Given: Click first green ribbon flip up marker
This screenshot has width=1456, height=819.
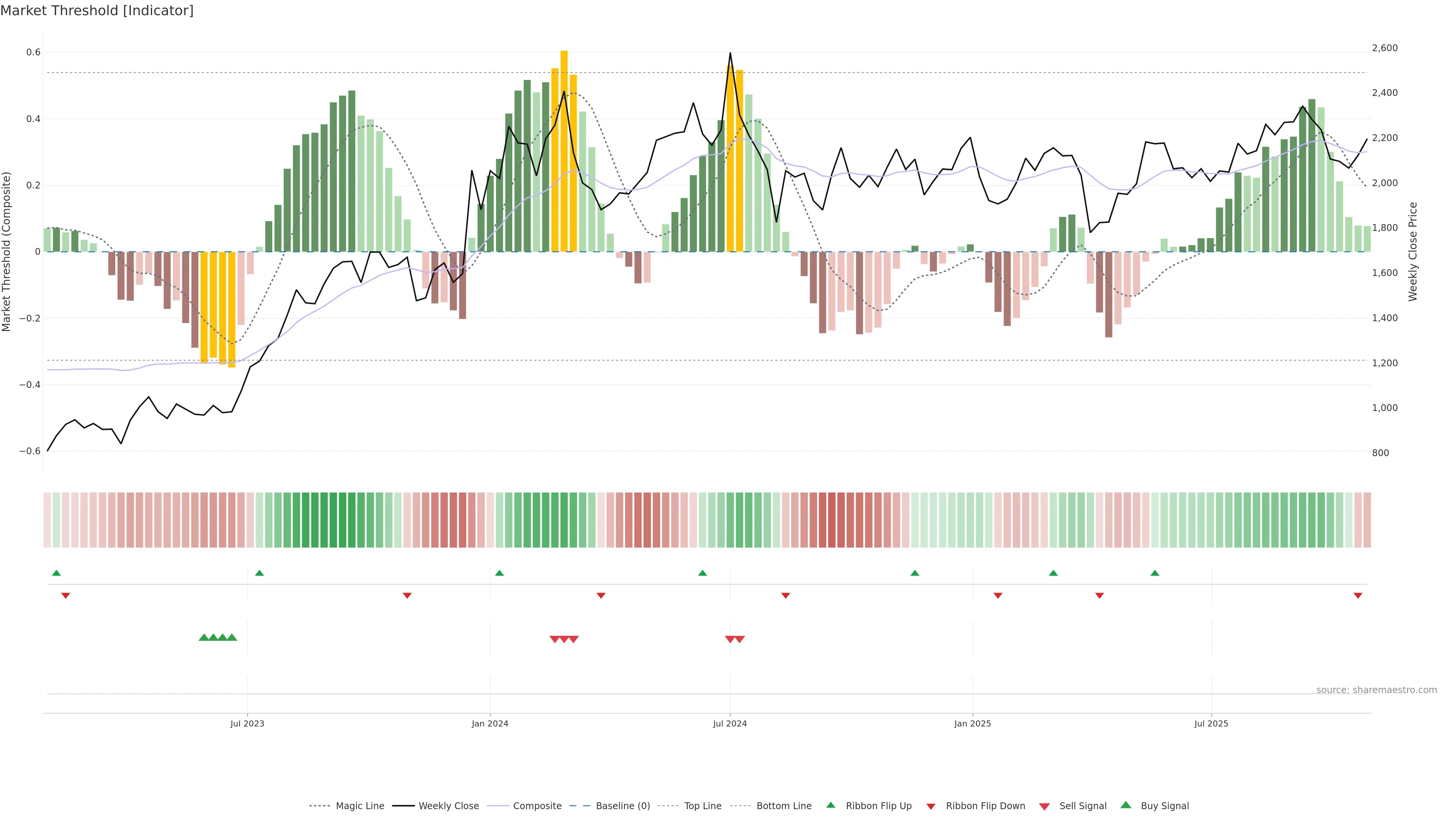Looking at the screenshot, I should coord(56,573).
